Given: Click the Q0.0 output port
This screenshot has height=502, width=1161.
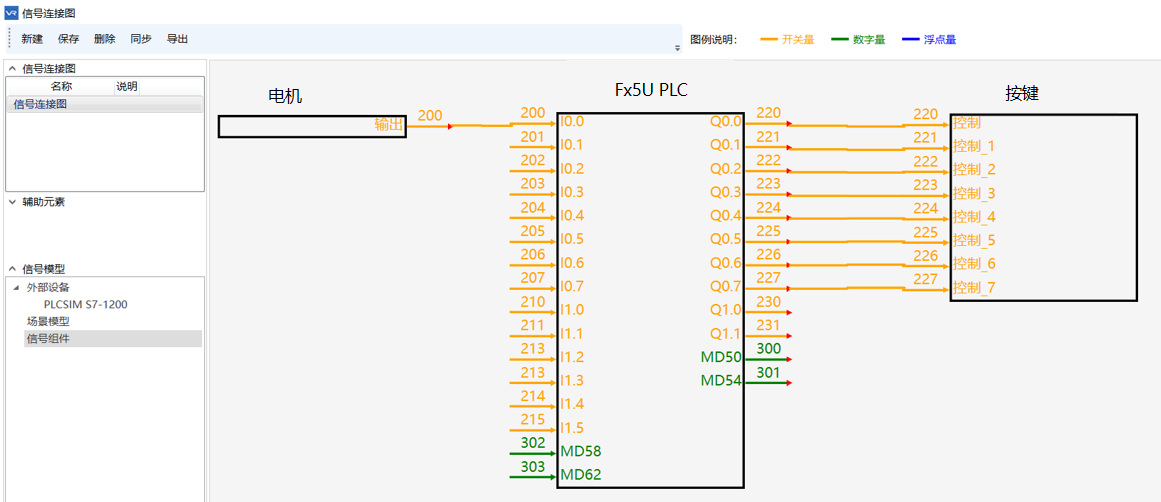Looking at the screenshot, I should (725, 121).
